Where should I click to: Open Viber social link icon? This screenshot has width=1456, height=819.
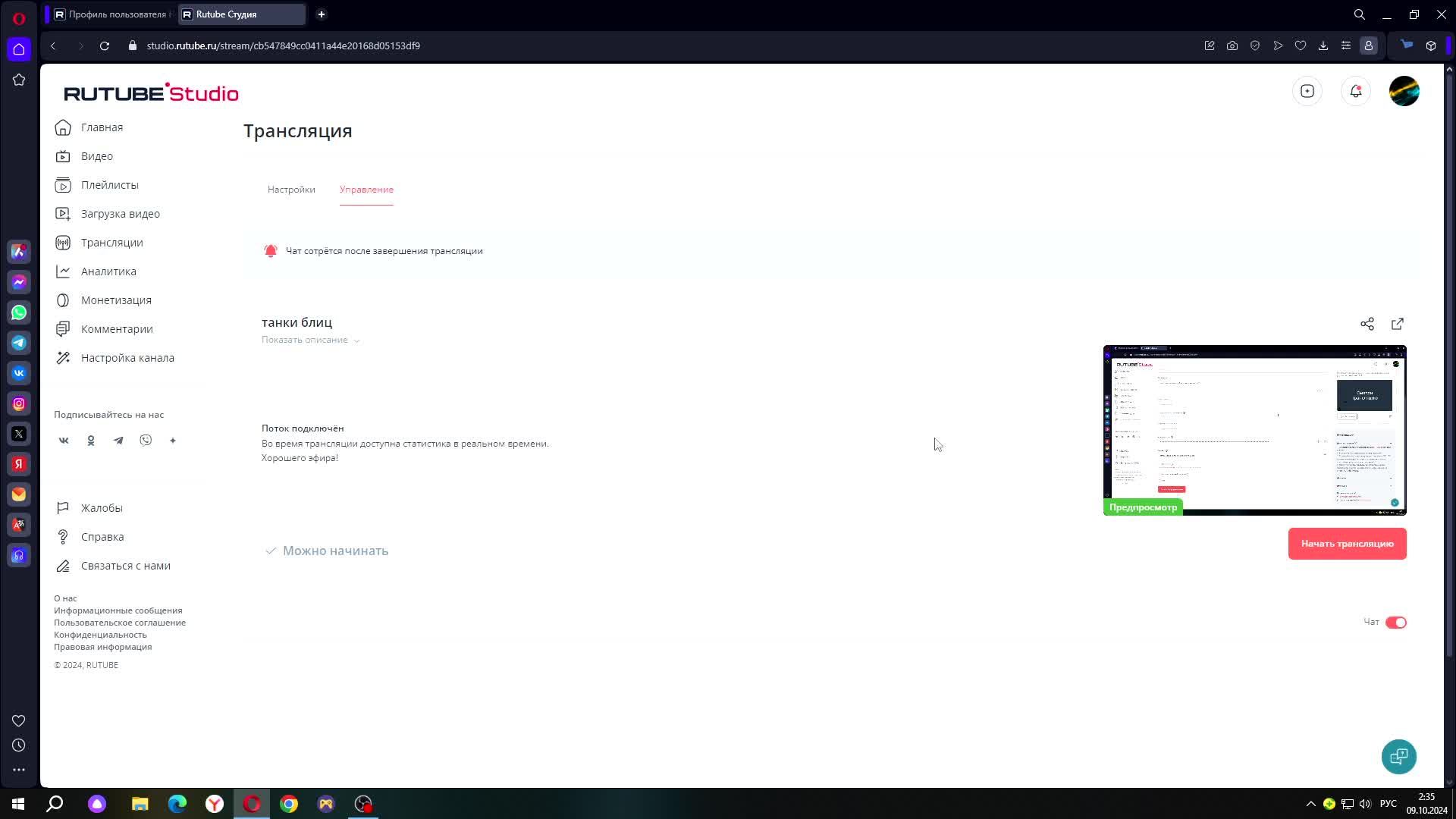click(146, 441)
